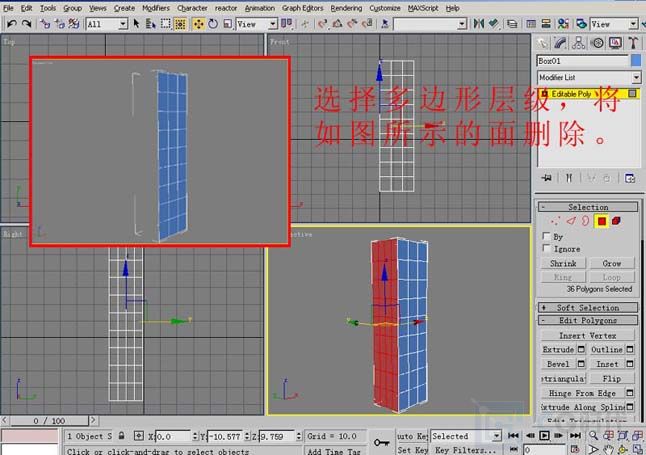Select Border sub-object level

point(585,221)
